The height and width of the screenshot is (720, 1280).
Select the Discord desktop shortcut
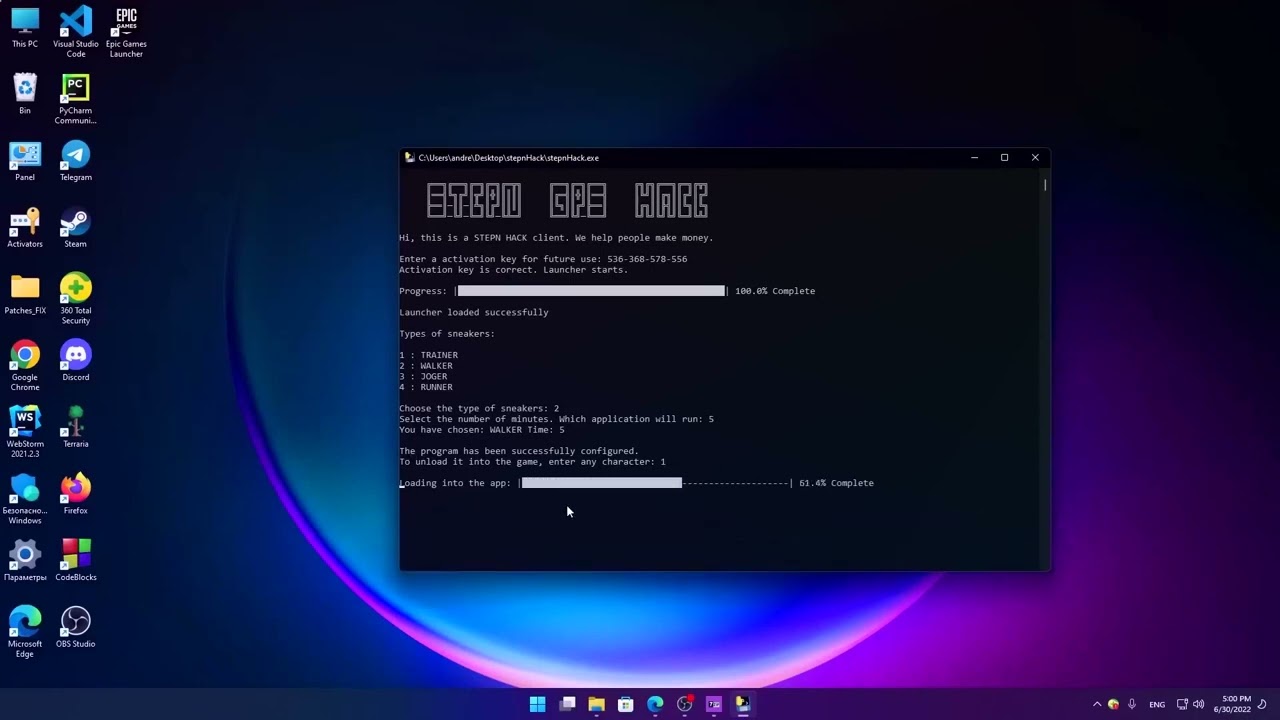coord(76,361)
